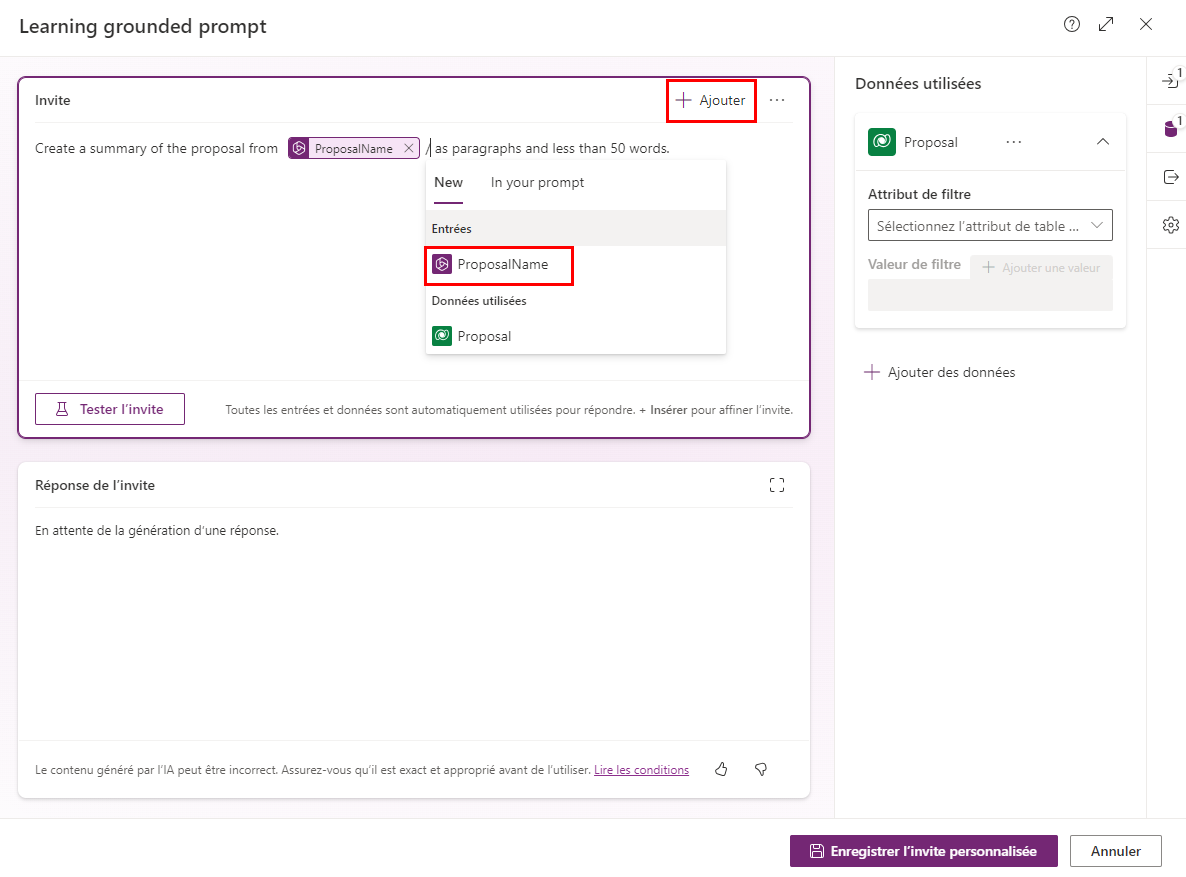Open the Lire les conditions link
This screenshot has width=1186, height=877.
tap(641, 769)
